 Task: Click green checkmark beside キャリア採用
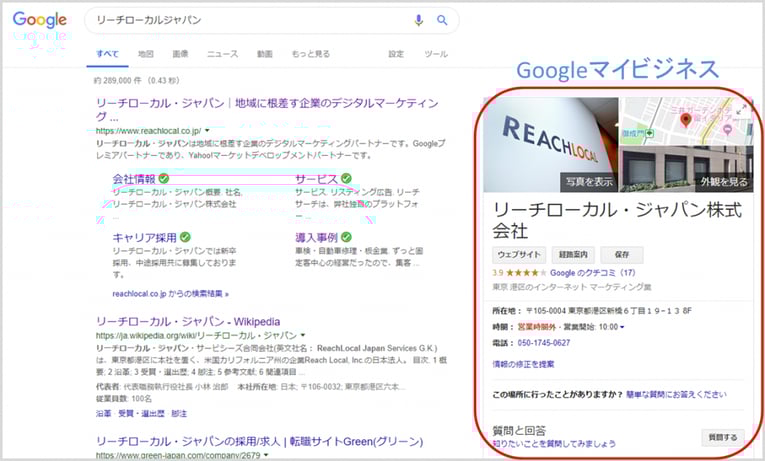pos(185,237)
